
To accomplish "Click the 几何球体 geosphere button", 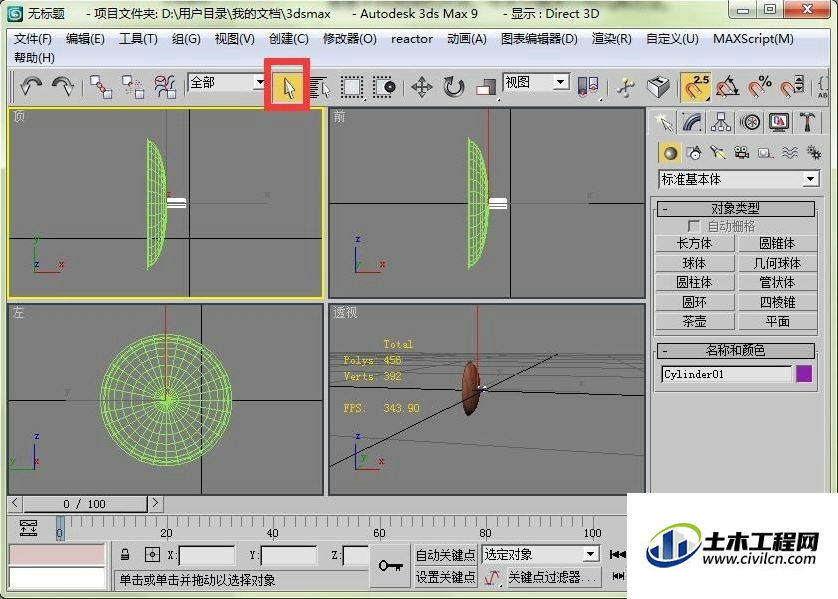I will click(777, 263).
